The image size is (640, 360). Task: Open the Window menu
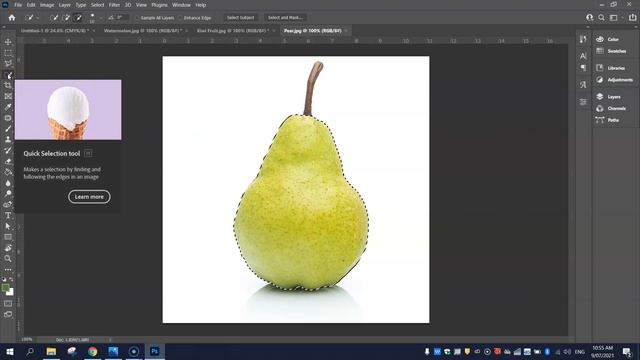pyautogui.click(x=181, y=5)
